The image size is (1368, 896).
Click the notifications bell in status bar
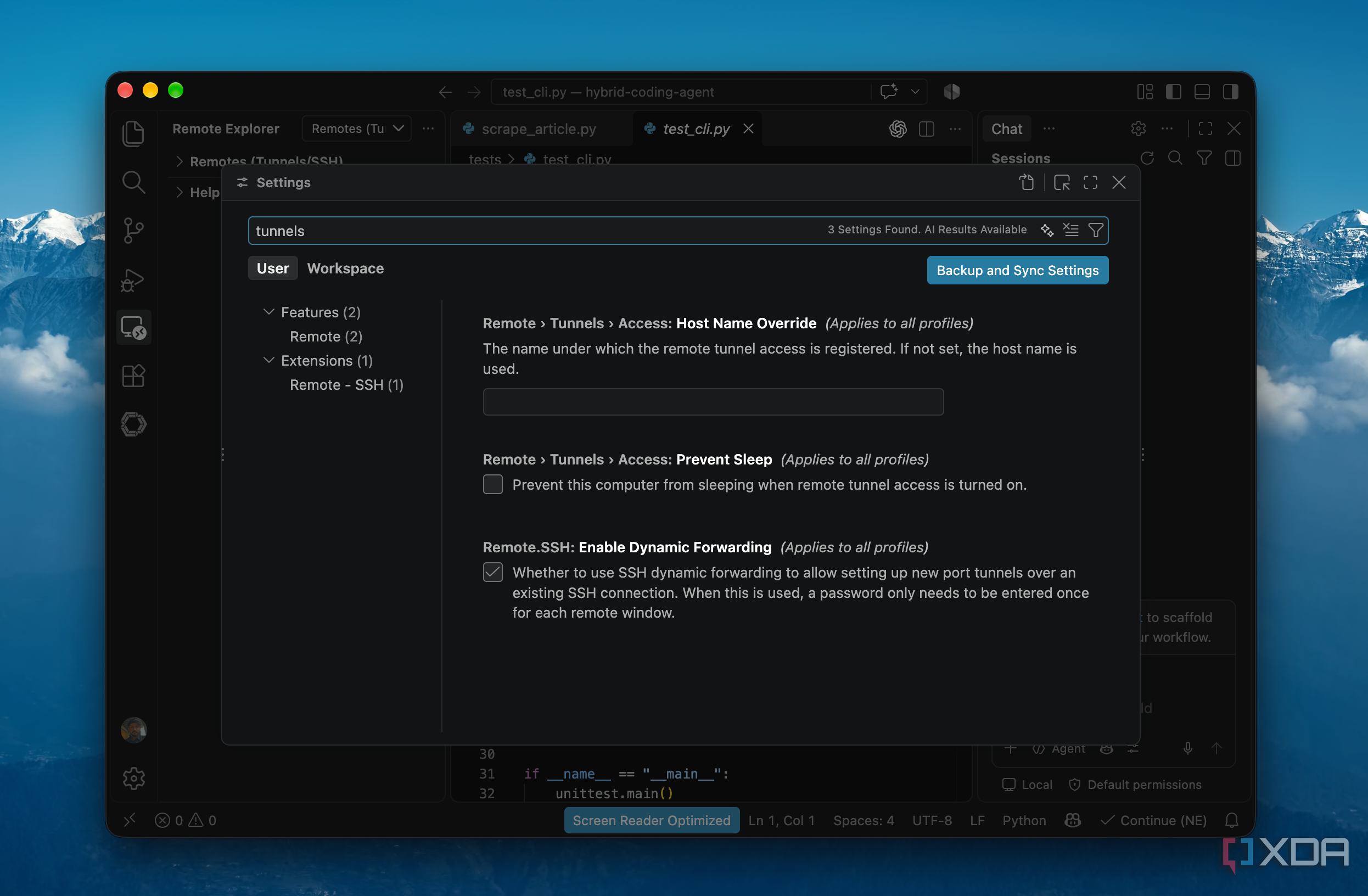click(x=1231, y=820)
